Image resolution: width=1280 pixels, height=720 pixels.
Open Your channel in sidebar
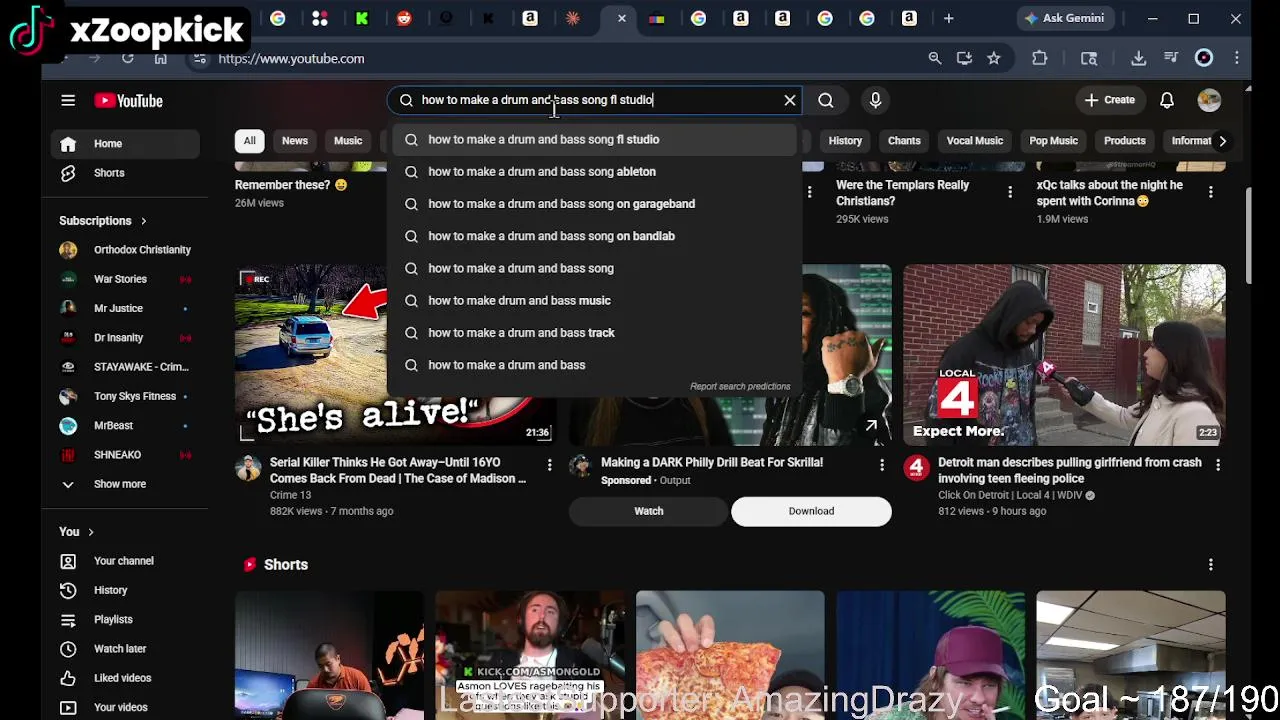[x=125, y=561]
